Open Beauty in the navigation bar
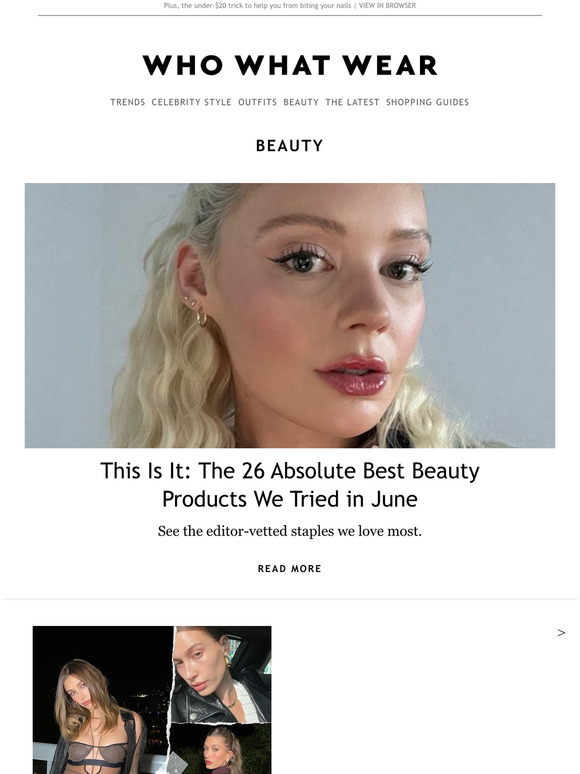Viewport: 580px width, 774px height. click(x=301, y=102)
